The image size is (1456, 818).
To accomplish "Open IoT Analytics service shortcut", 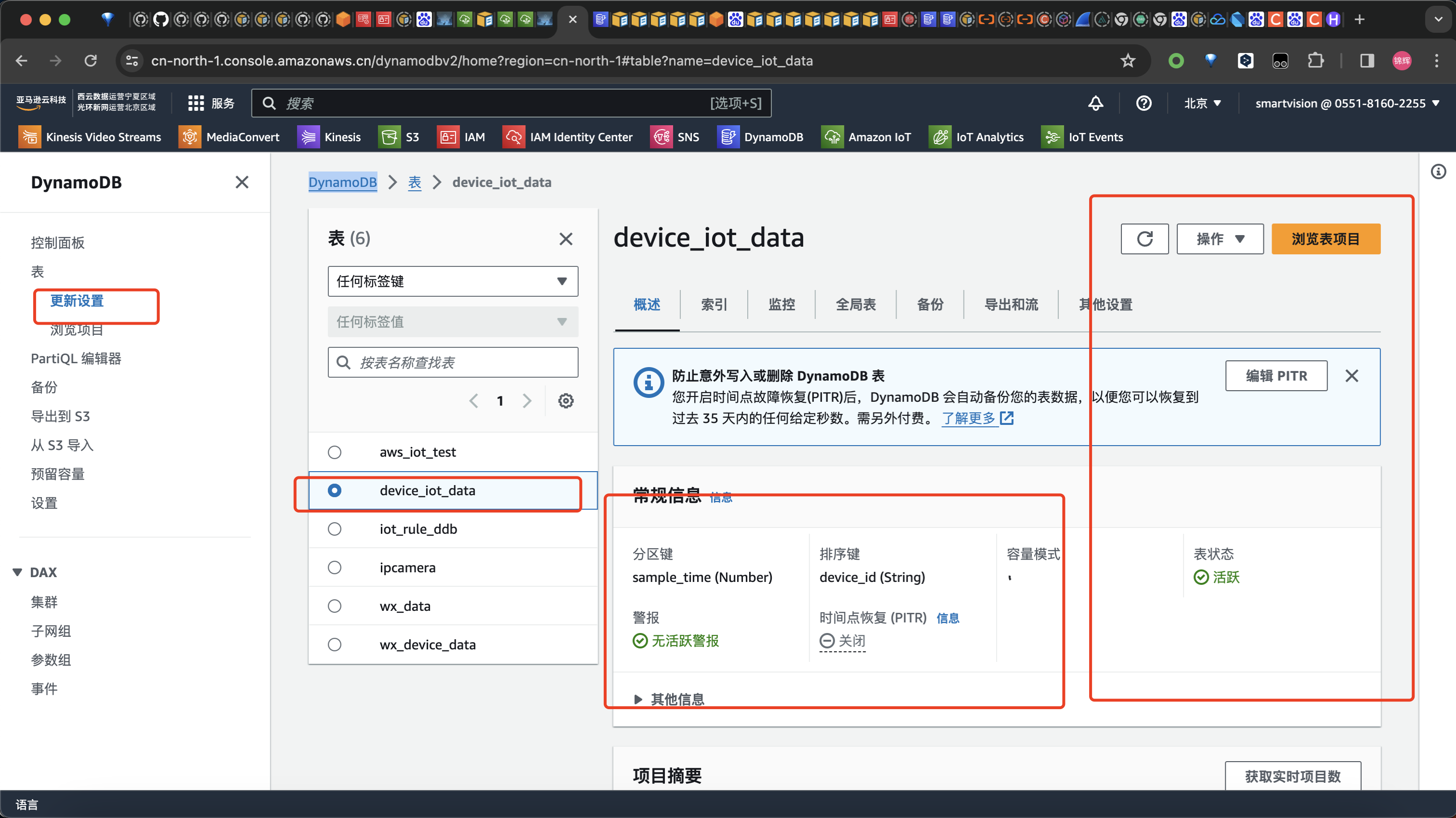I will coord(976,137).
